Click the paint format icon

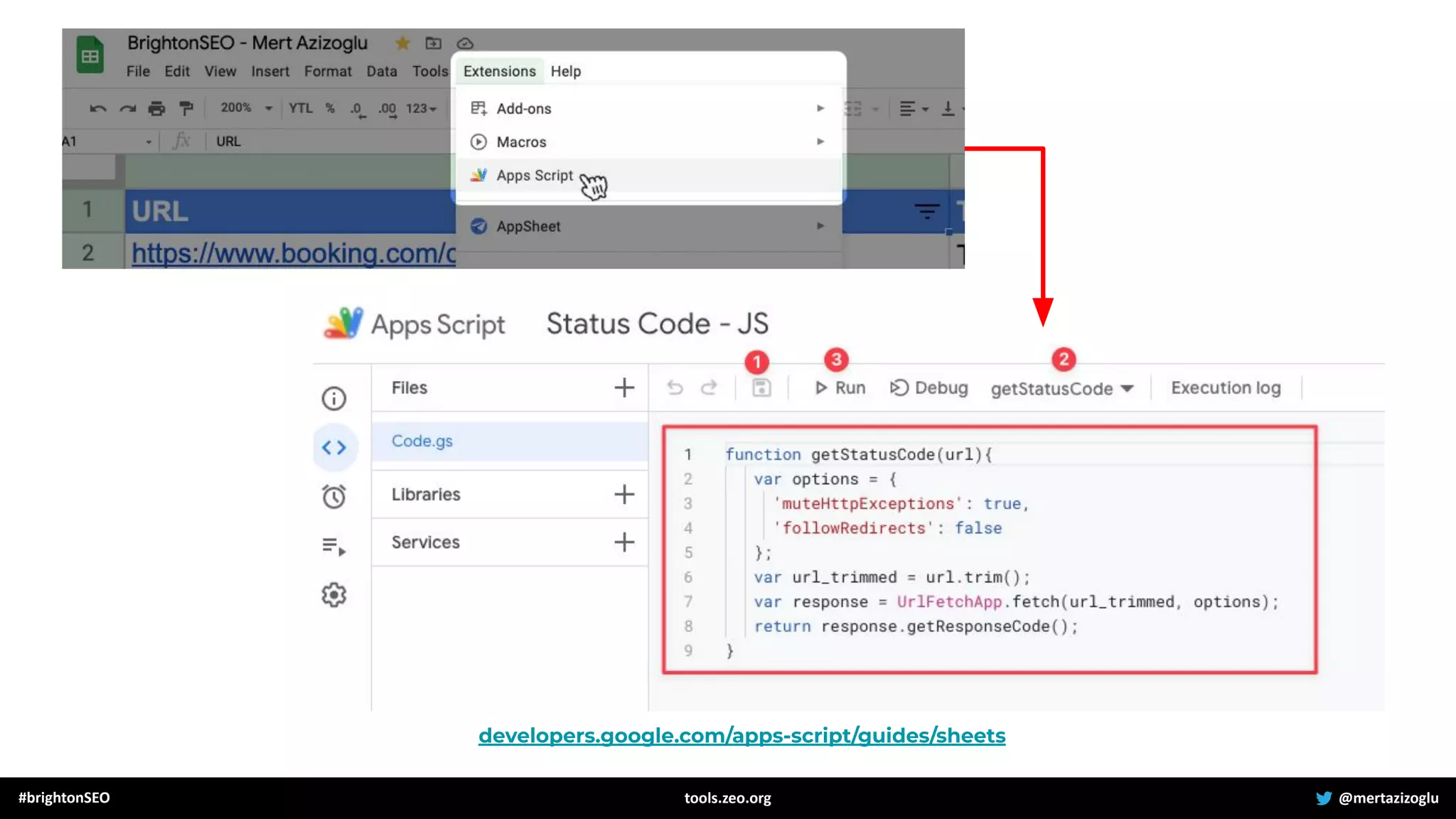(x=186, y=108)
